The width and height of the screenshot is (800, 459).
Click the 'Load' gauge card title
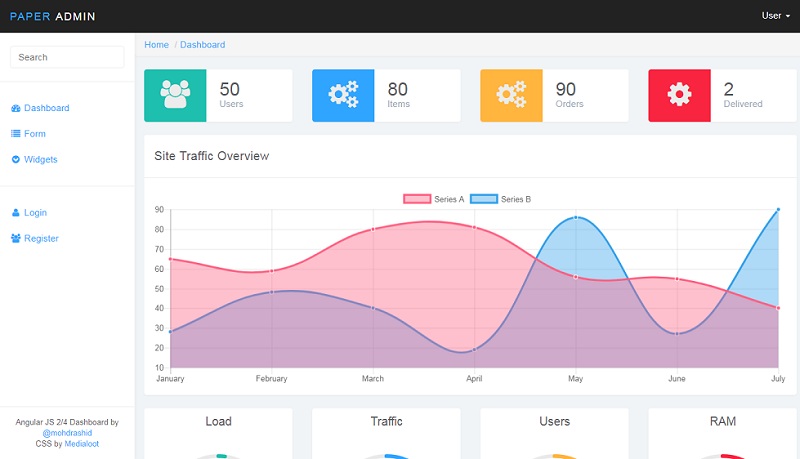(218, 421)
